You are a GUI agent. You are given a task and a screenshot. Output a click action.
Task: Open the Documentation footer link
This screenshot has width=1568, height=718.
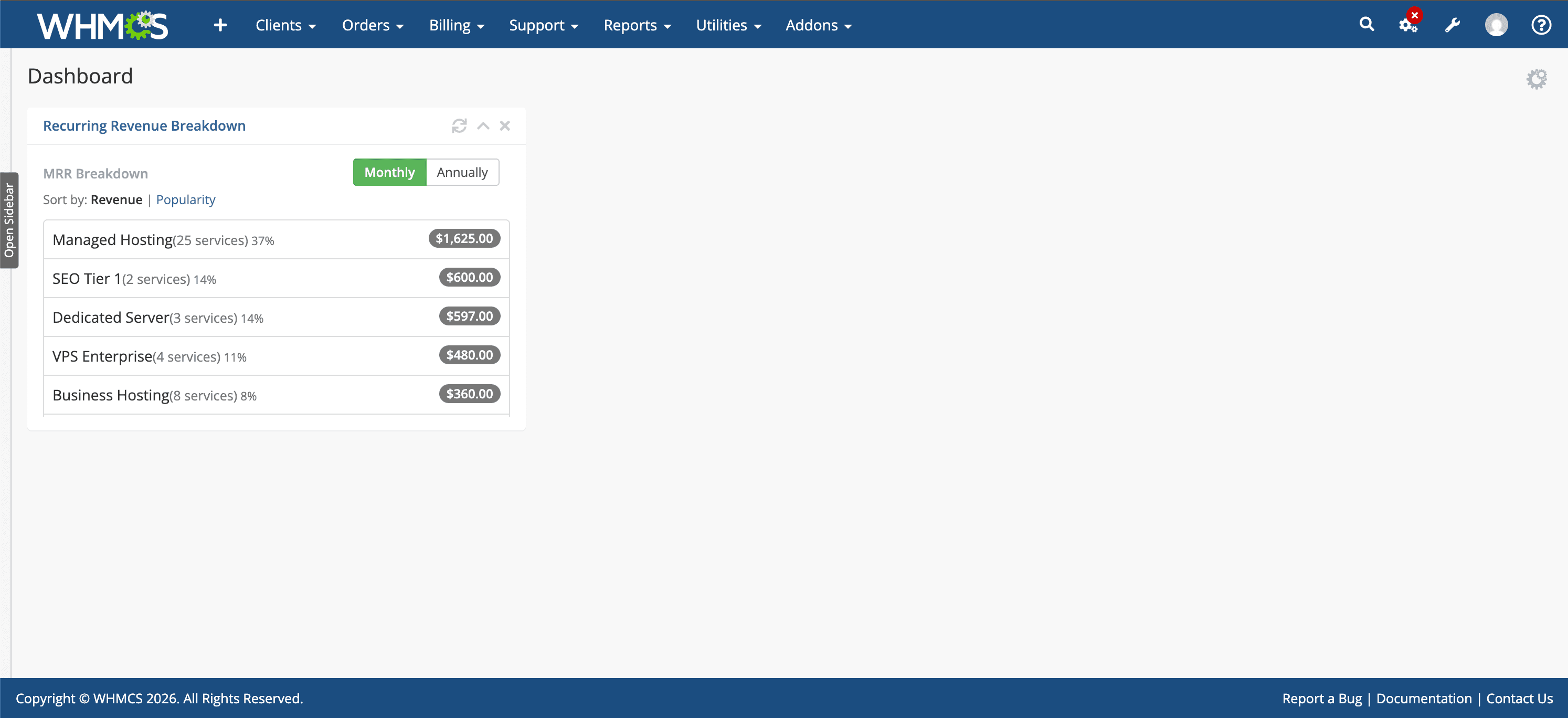(1424, 699)
